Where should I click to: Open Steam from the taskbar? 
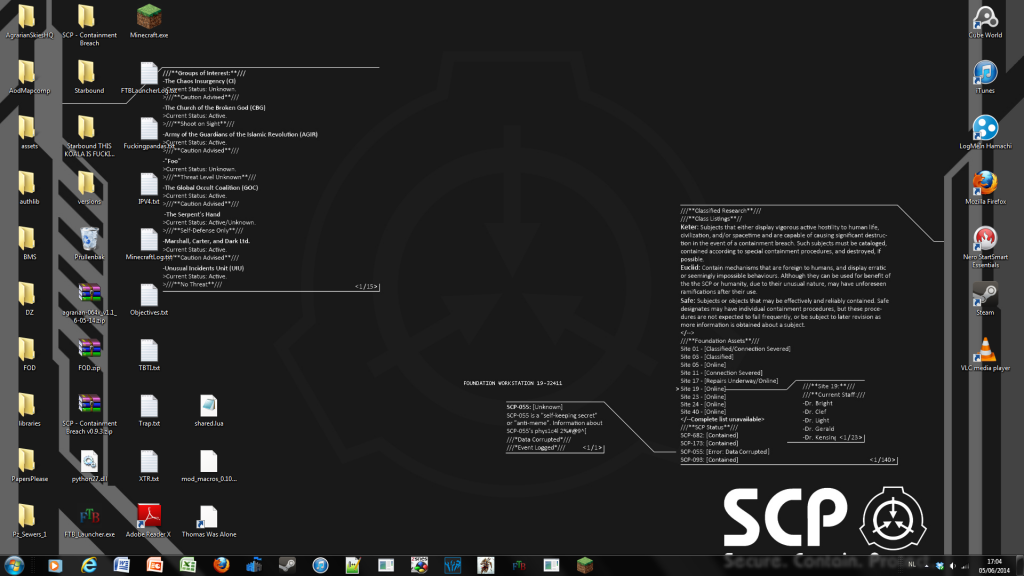click(287, 566)
